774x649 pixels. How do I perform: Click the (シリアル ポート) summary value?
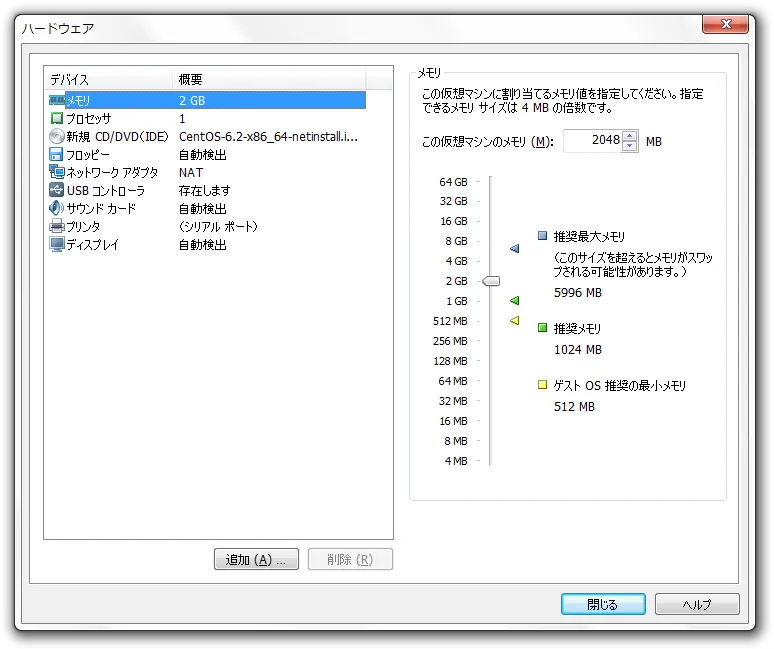(x=218, y=227)
